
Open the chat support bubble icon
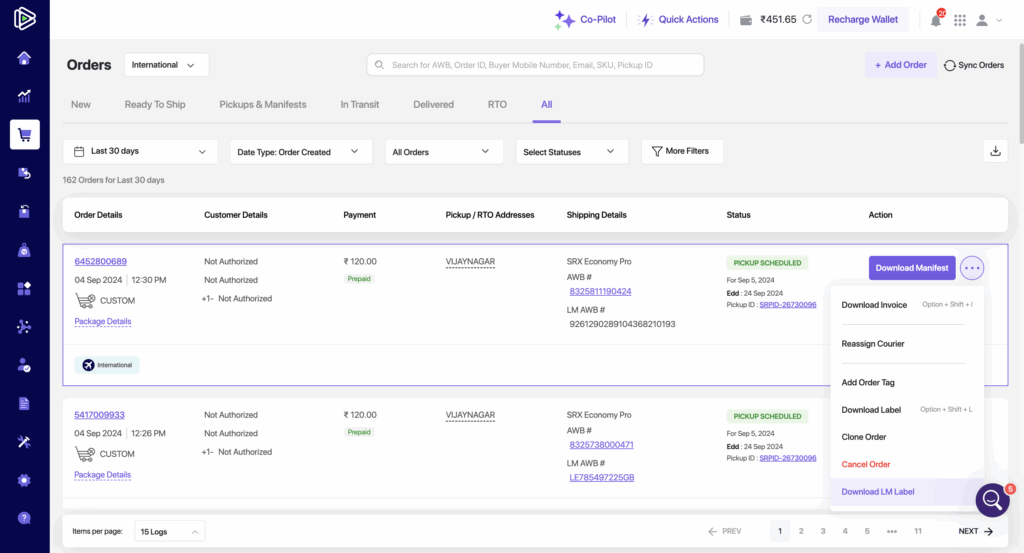coord(992,499)
